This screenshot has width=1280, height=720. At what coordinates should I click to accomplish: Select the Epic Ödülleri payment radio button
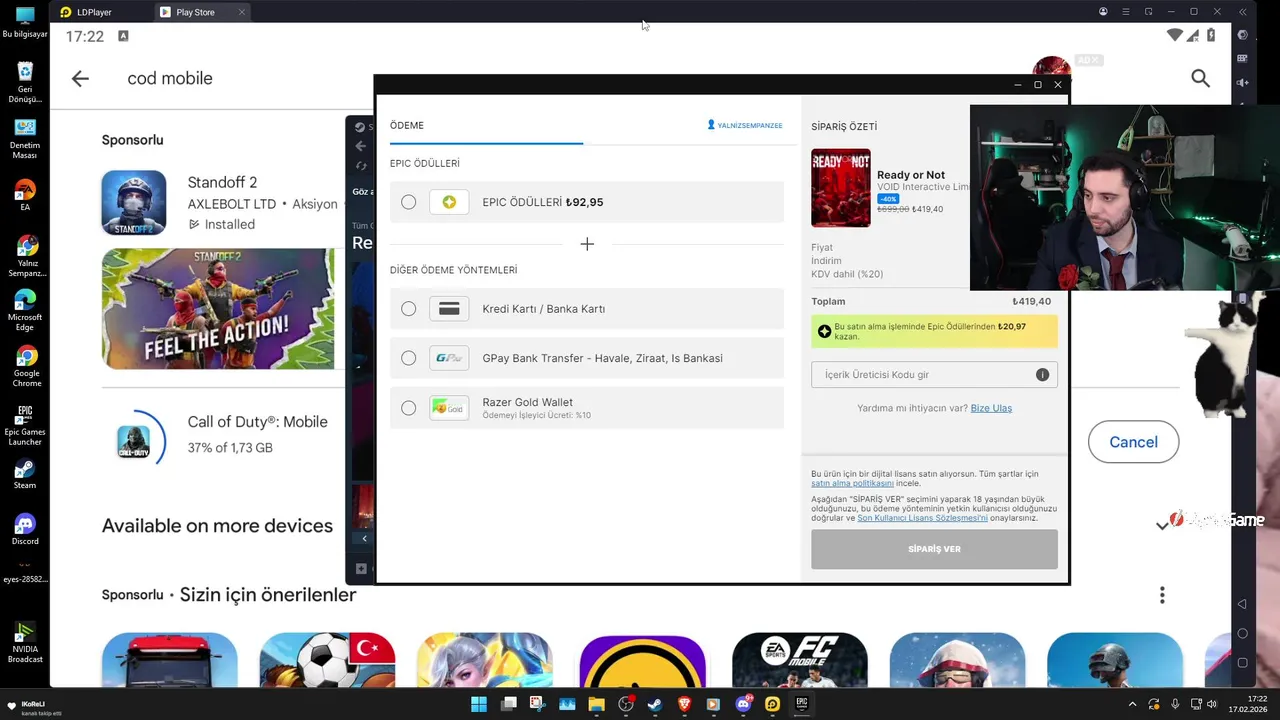tap(408, 202)
